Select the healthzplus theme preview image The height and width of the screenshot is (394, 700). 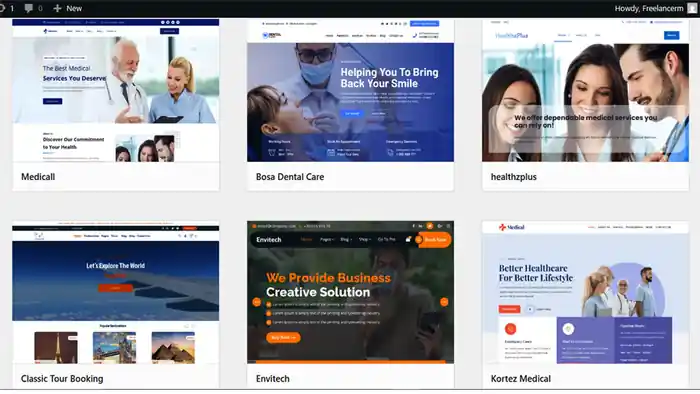[585, 90]
